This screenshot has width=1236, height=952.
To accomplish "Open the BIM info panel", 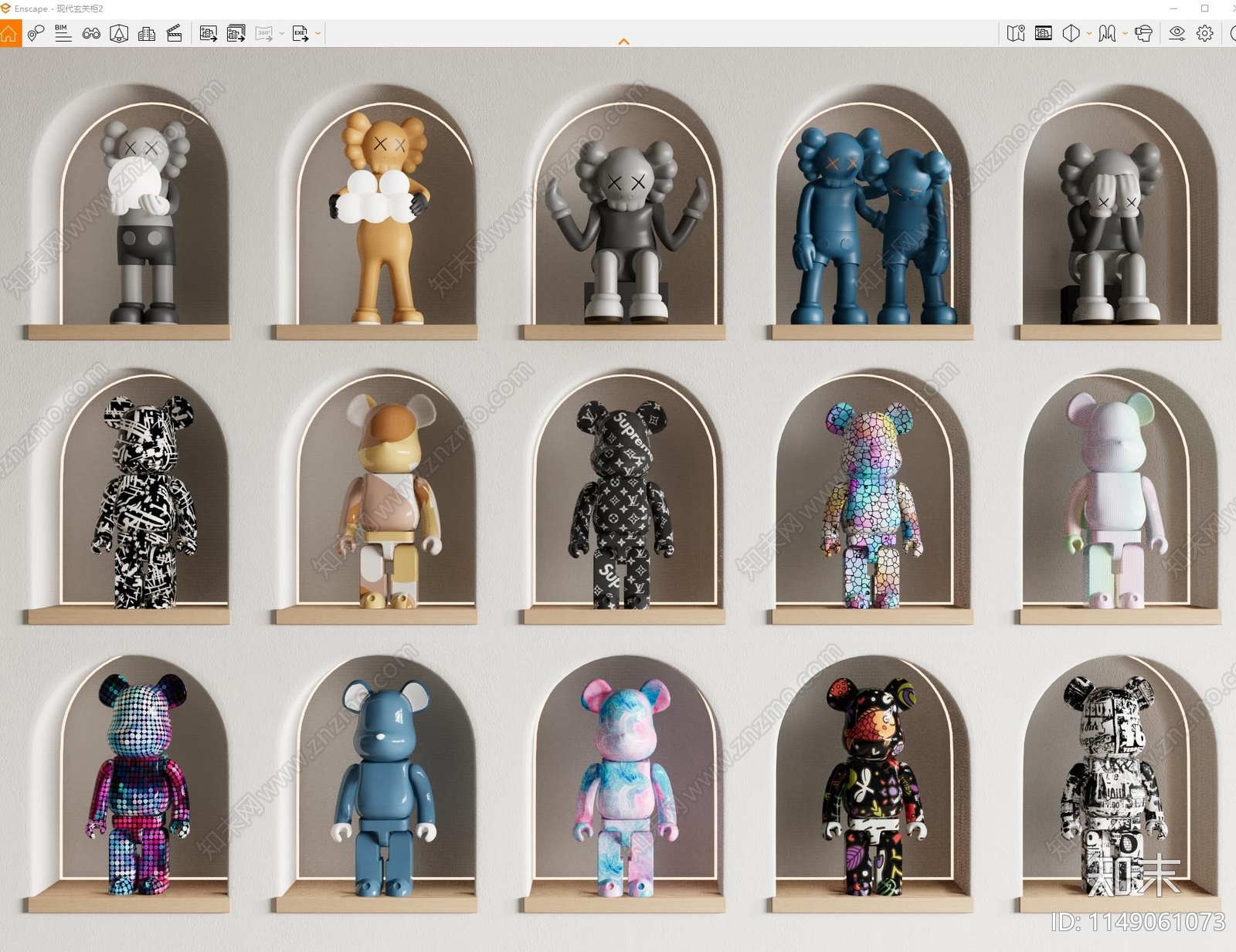I will 63,33.
